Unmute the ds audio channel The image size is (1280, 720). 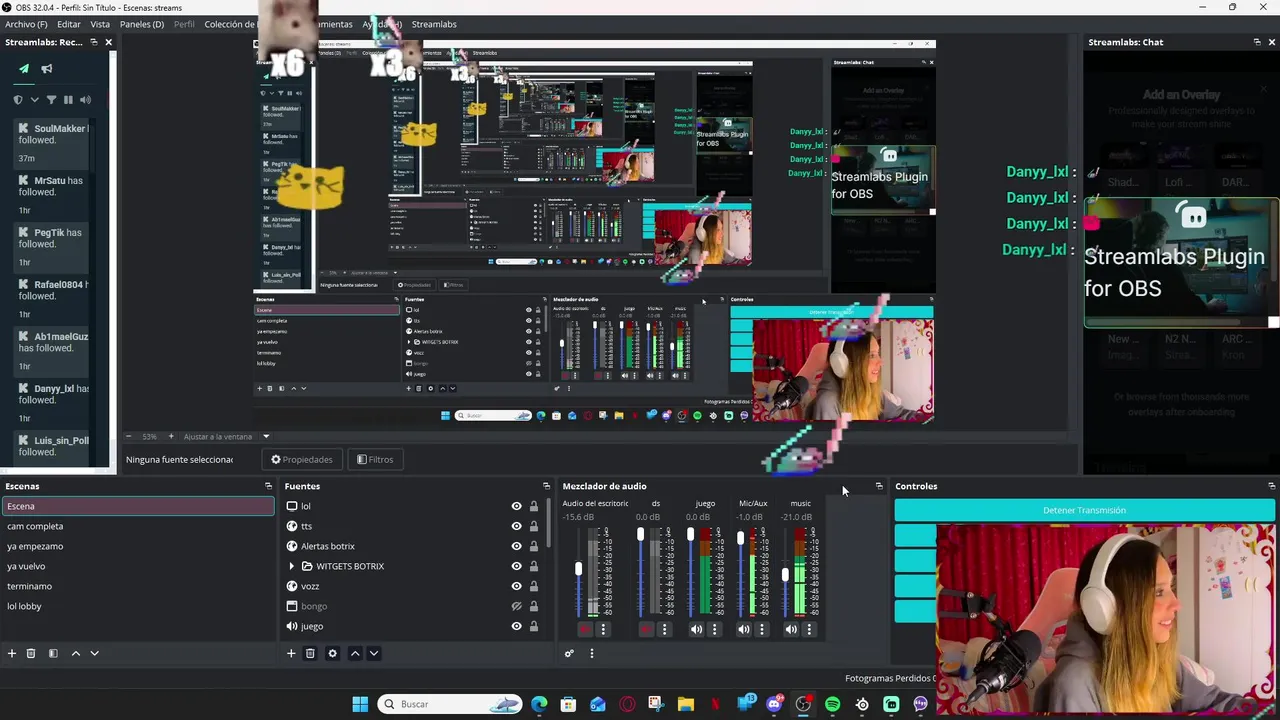pos(646,629)
